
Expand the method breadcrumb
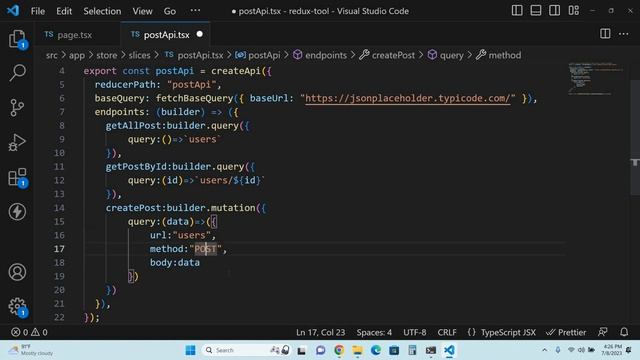point(498,55)
